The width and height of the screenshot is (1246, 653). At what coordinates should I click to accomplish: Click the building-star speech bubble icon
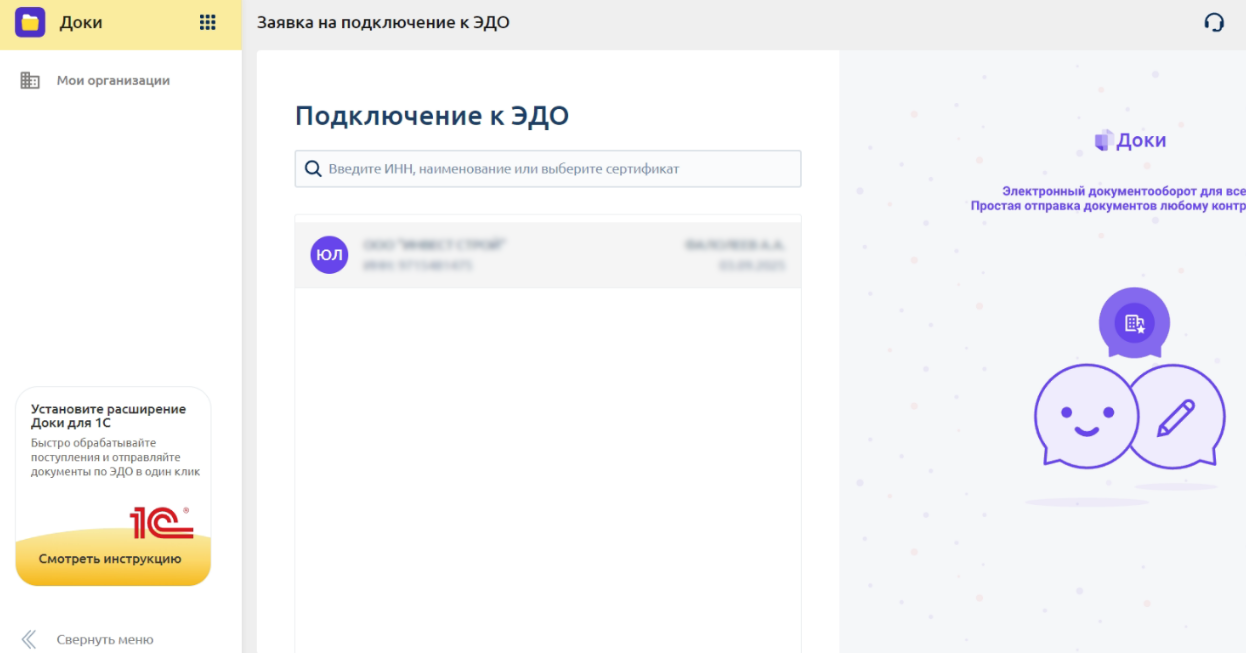click(1134, 322)
